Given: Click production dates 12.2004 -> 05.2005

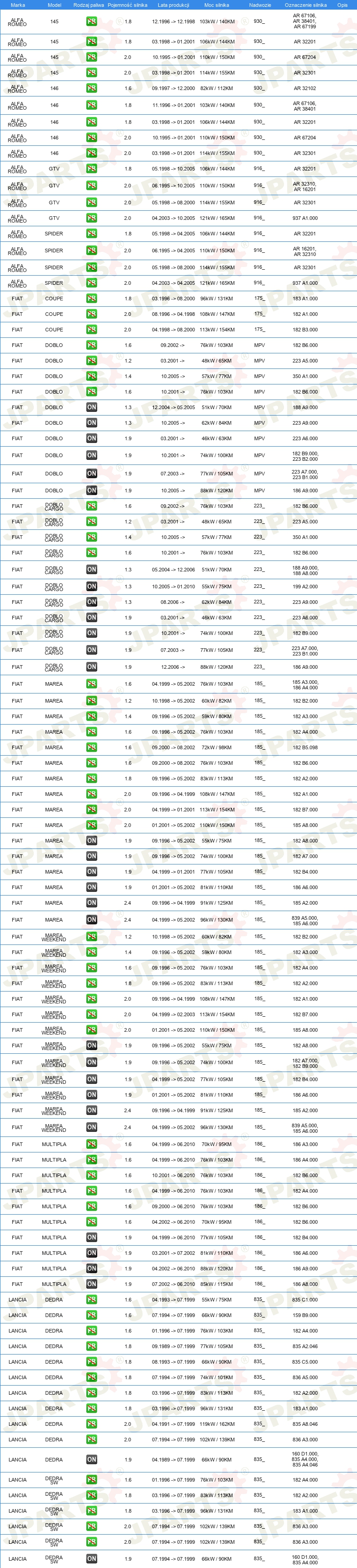Looking at the screenshot, I should click(173, 407).
